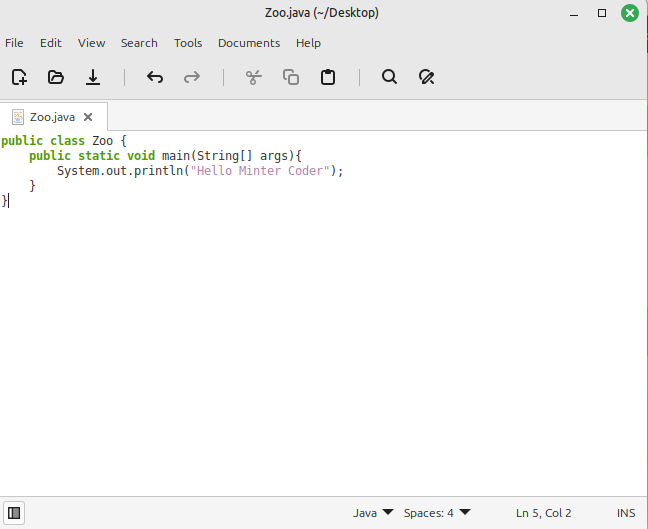This screenshot has height=529, width=648.
Task: Open the Documents menu
Action: 249,43
